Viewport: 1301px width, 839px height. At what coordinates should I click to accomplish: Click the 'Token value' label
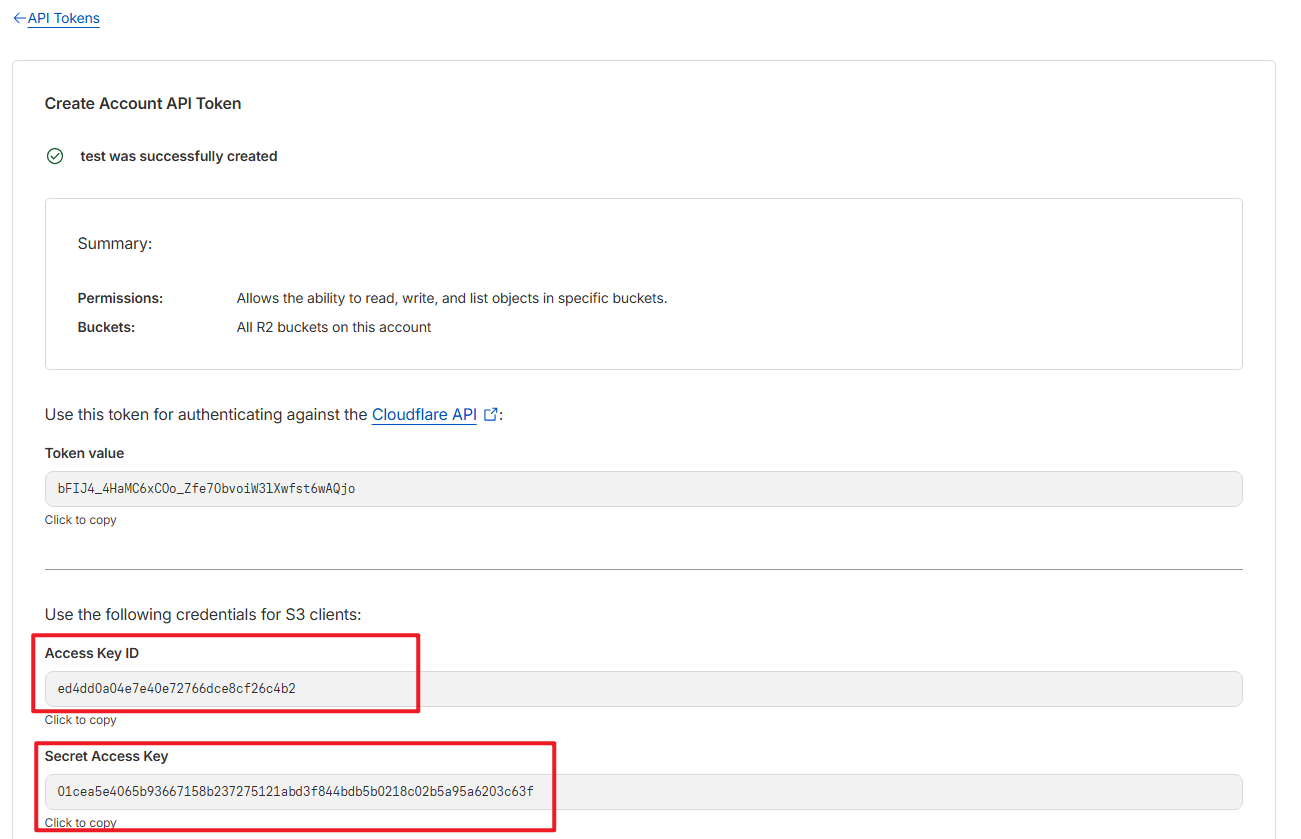click(x=84, y=453)
